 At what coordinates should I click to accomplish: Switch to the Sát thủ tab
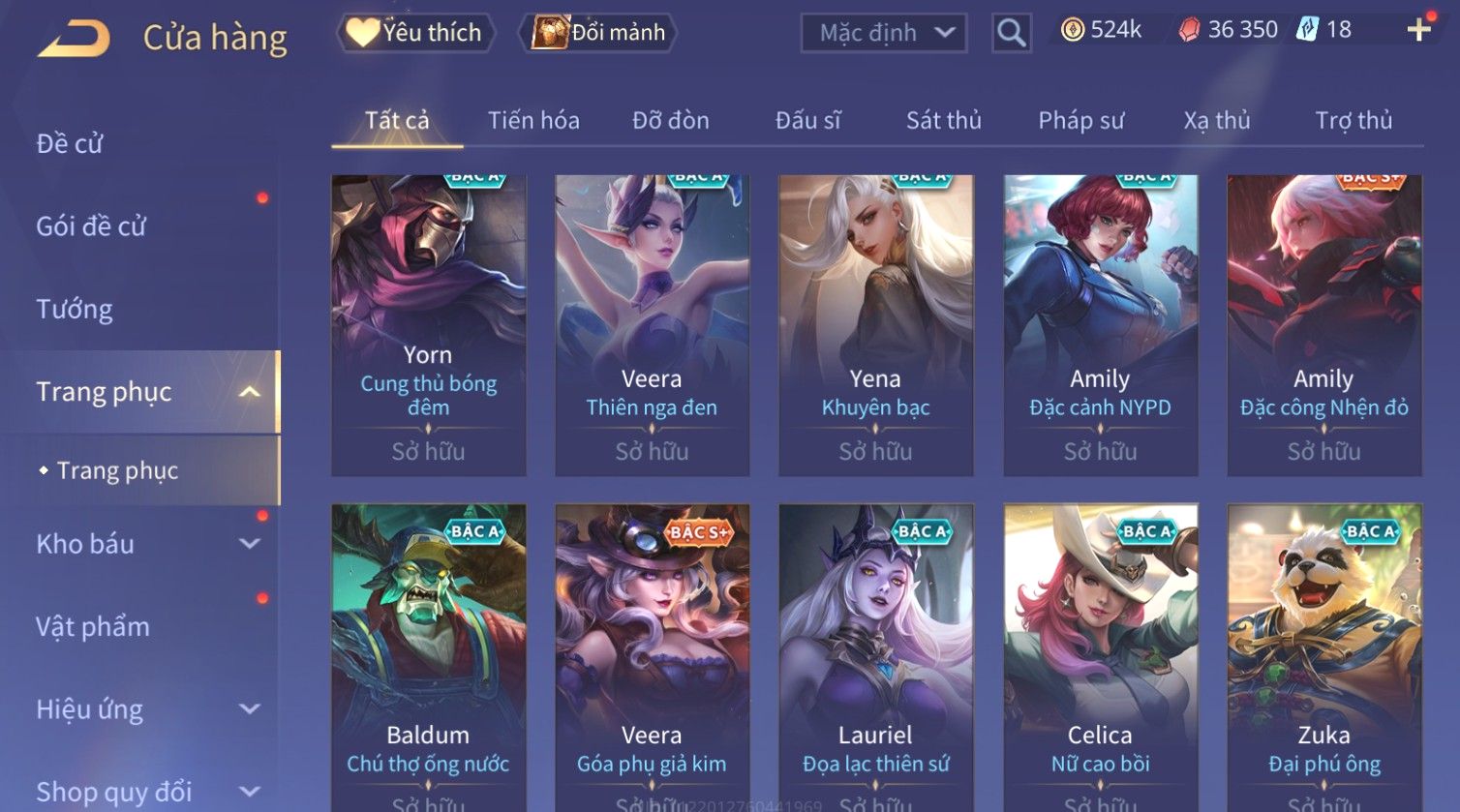(944, 121)
